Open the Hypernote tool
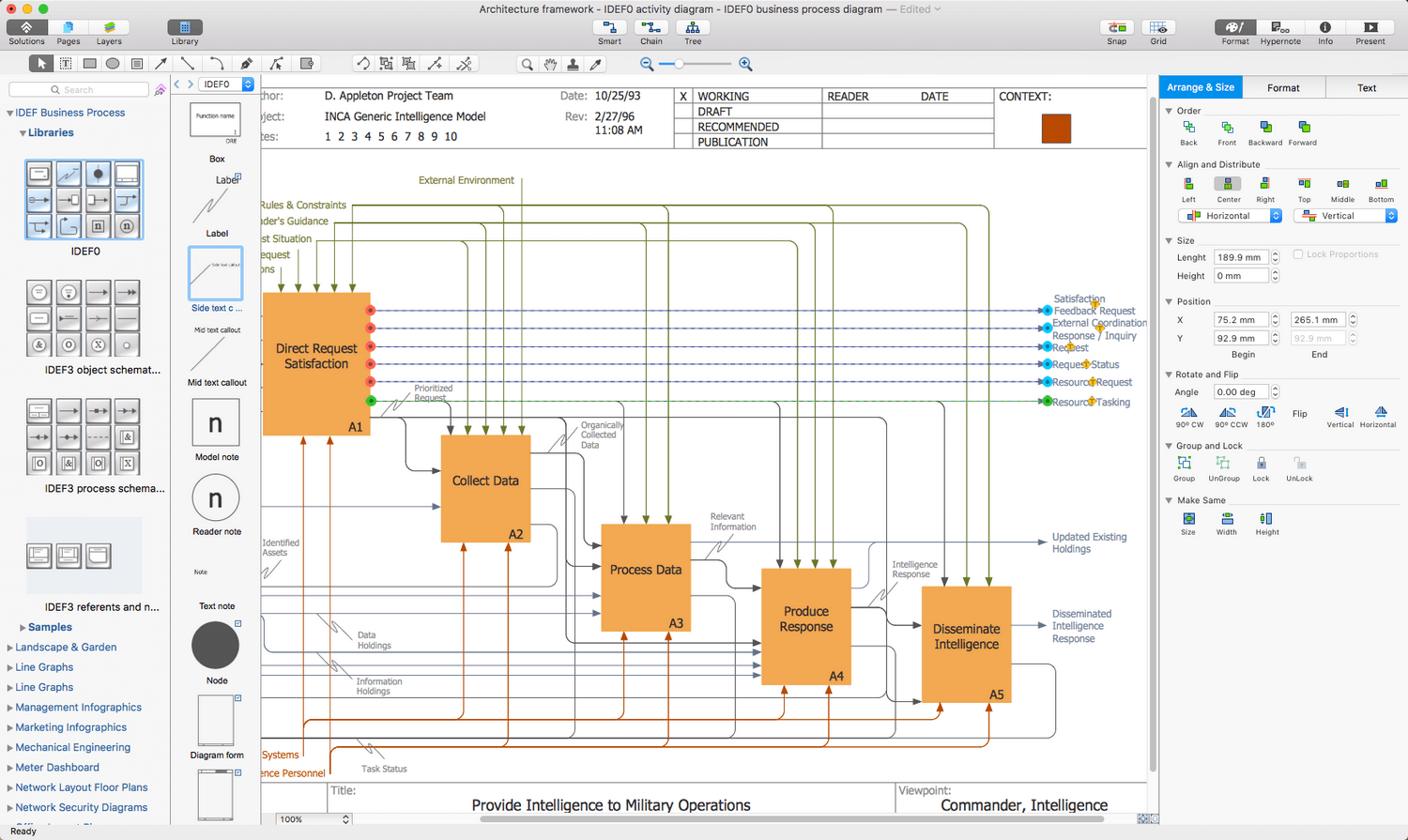The height and width of the screenshot is (840, 1408). 1280,28
